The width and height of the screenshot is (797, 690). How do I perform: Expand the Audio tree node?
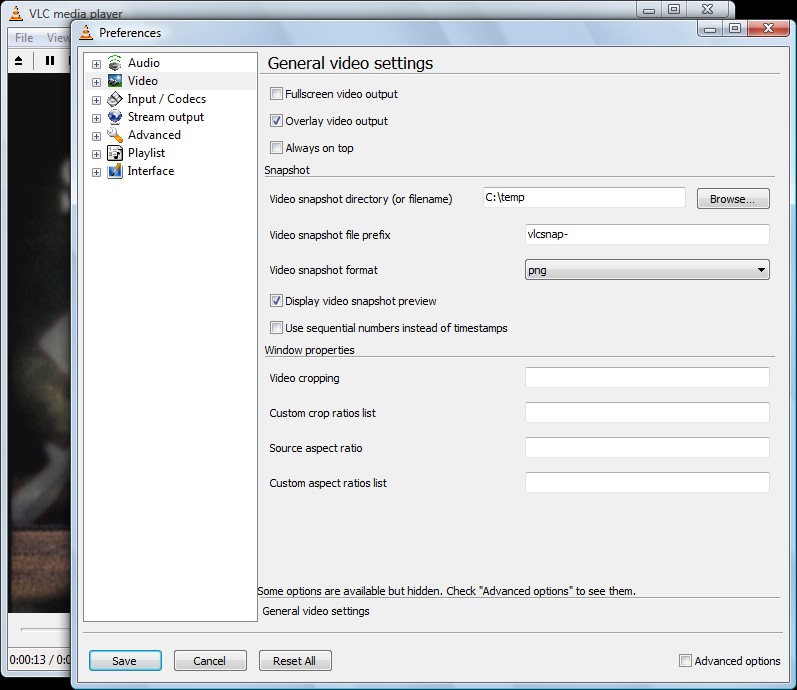[x=96, y=64]
